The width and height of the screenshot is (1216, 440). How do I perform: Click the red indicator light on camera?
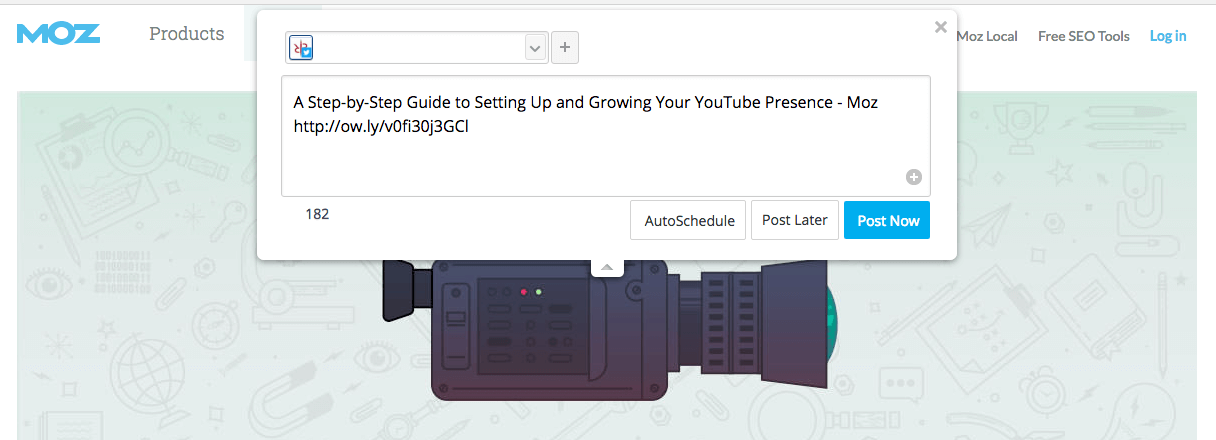point(522,292)
